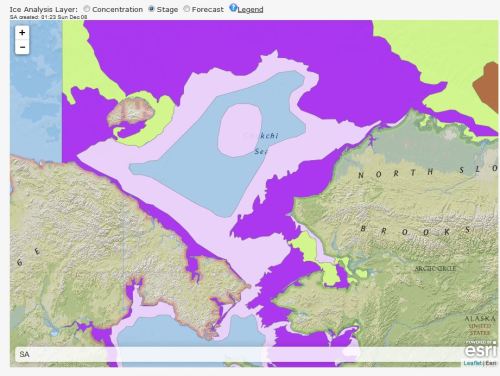Select the Stage ice layer radio
Image resolution: width=500 pixels, height=376 pixels.
click(151, 9)
